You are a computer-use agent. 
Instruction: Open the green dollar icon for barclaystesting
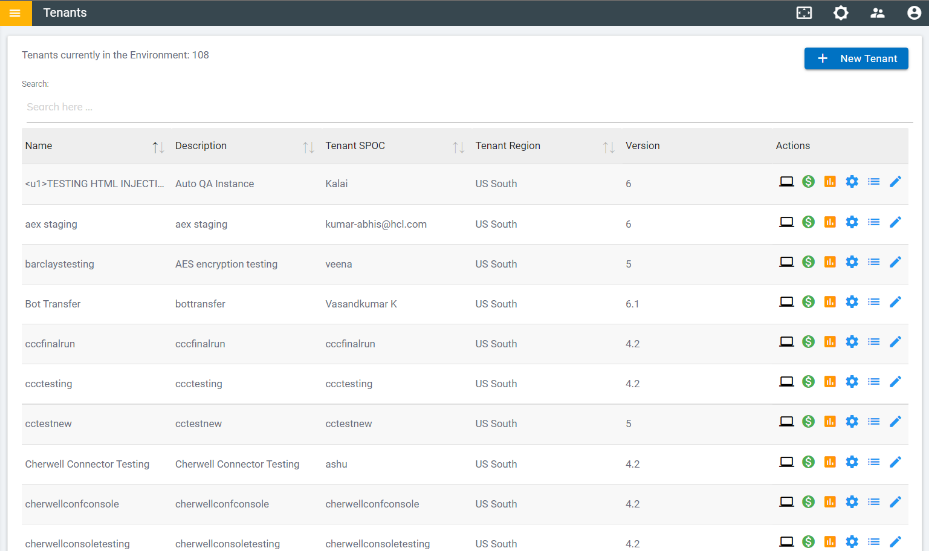tap(808, 262)
